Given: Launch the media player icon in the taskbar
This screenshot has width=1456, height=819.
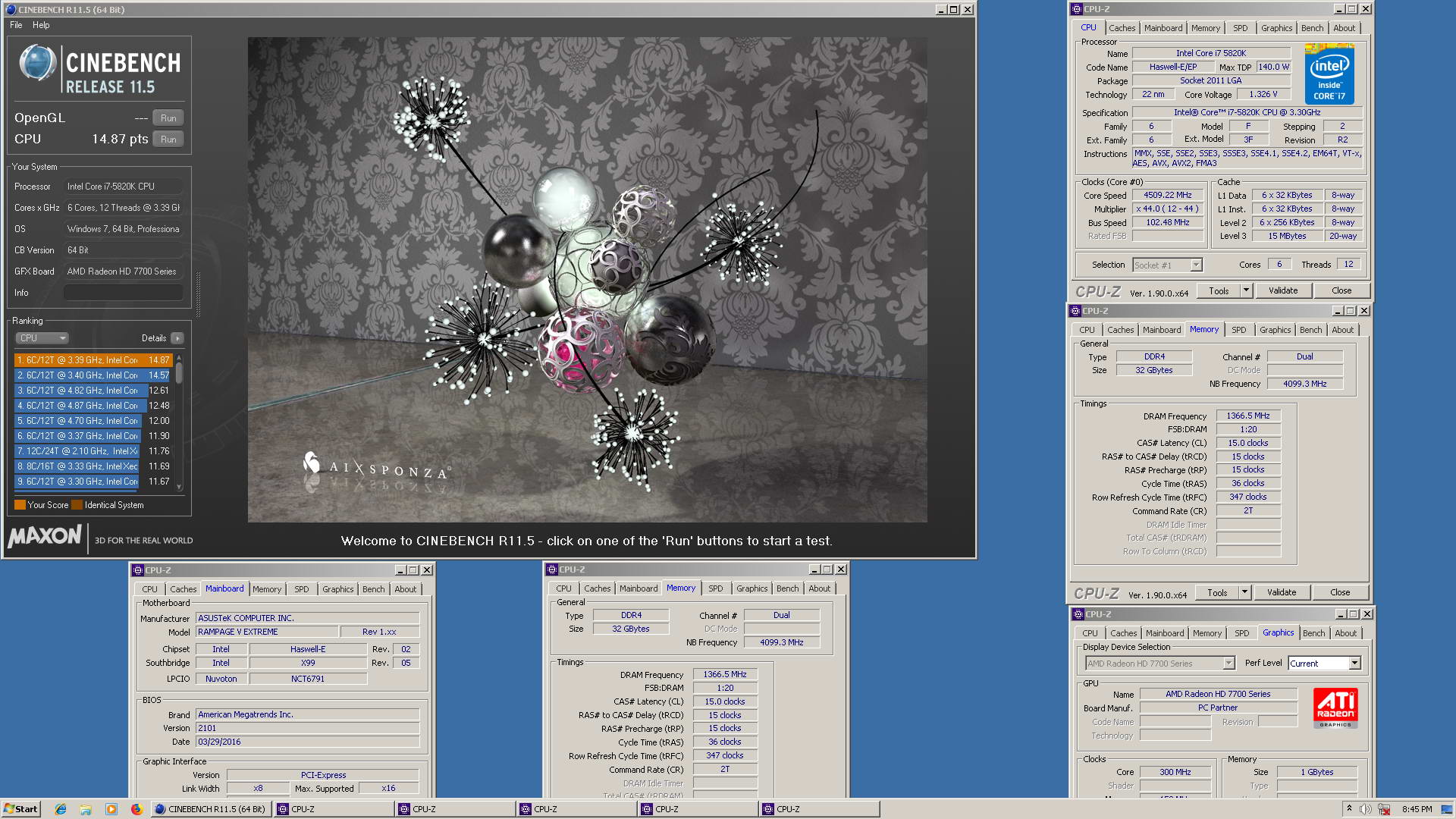Looking at the screenshot, I should 111,809.
